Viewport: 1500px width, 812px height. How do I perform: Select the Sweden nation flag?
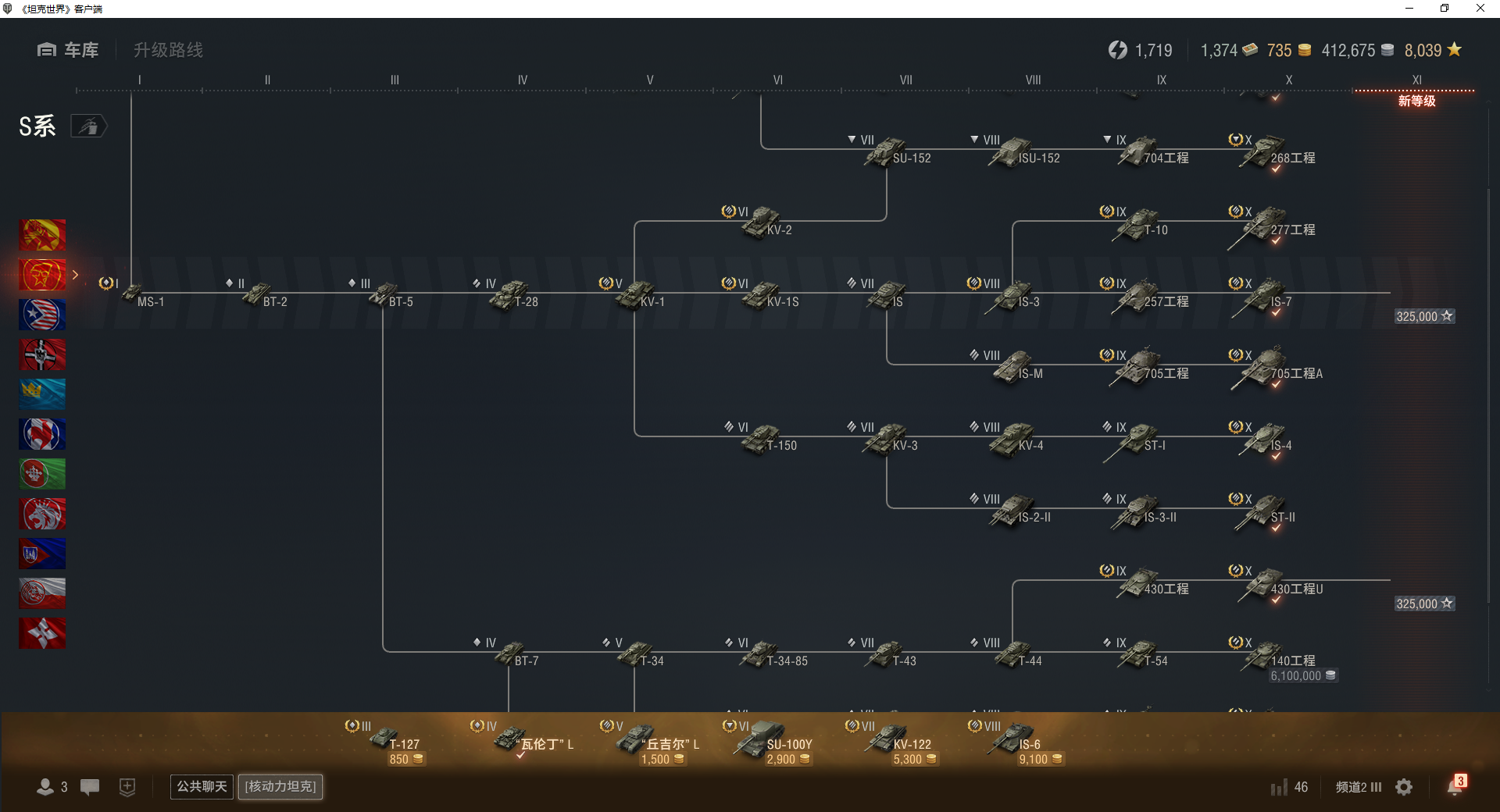pos(42,394)
